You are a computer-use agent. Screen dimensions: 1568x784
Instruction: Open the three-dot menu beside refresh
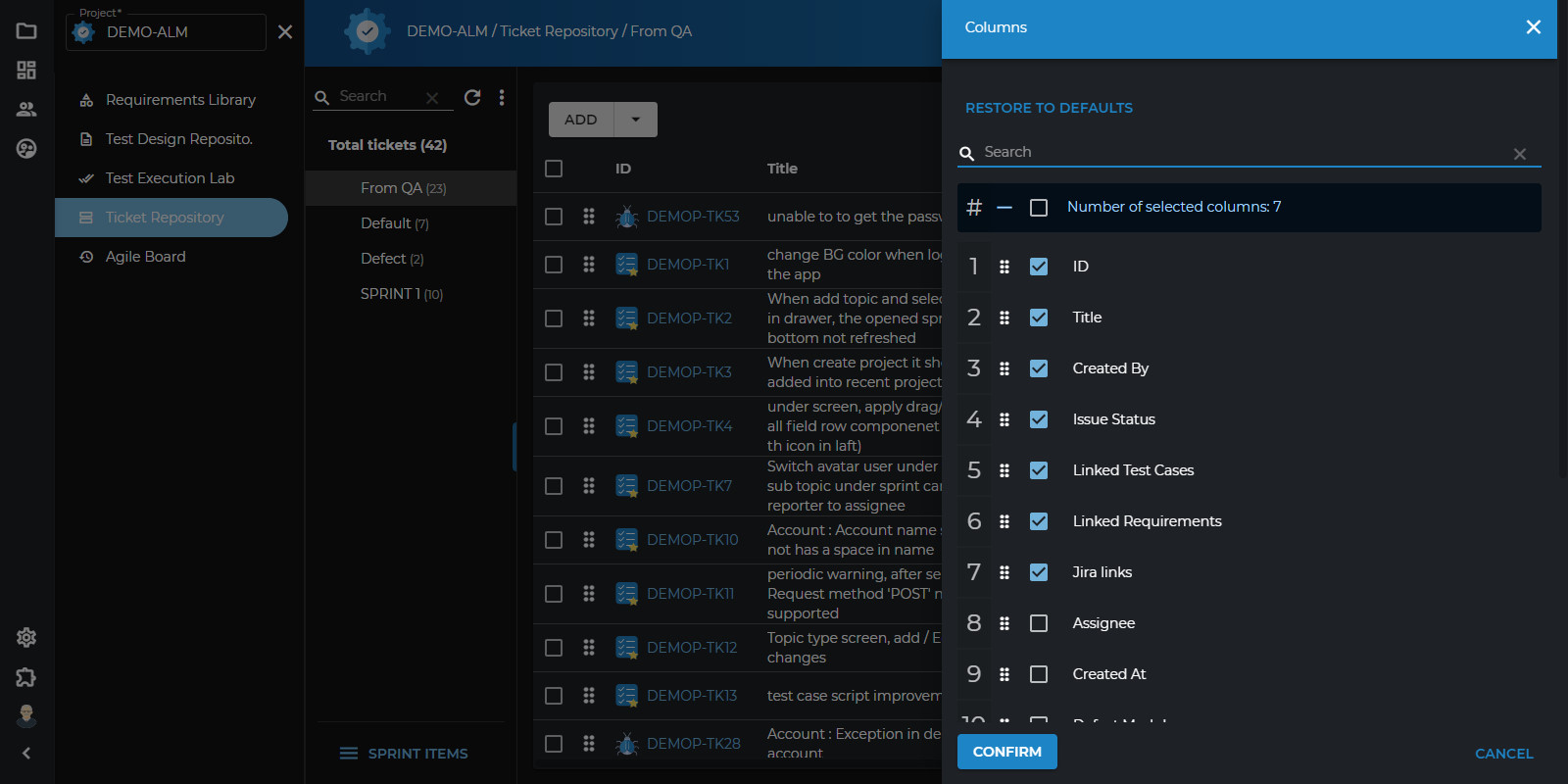click(x=502, y=97)
